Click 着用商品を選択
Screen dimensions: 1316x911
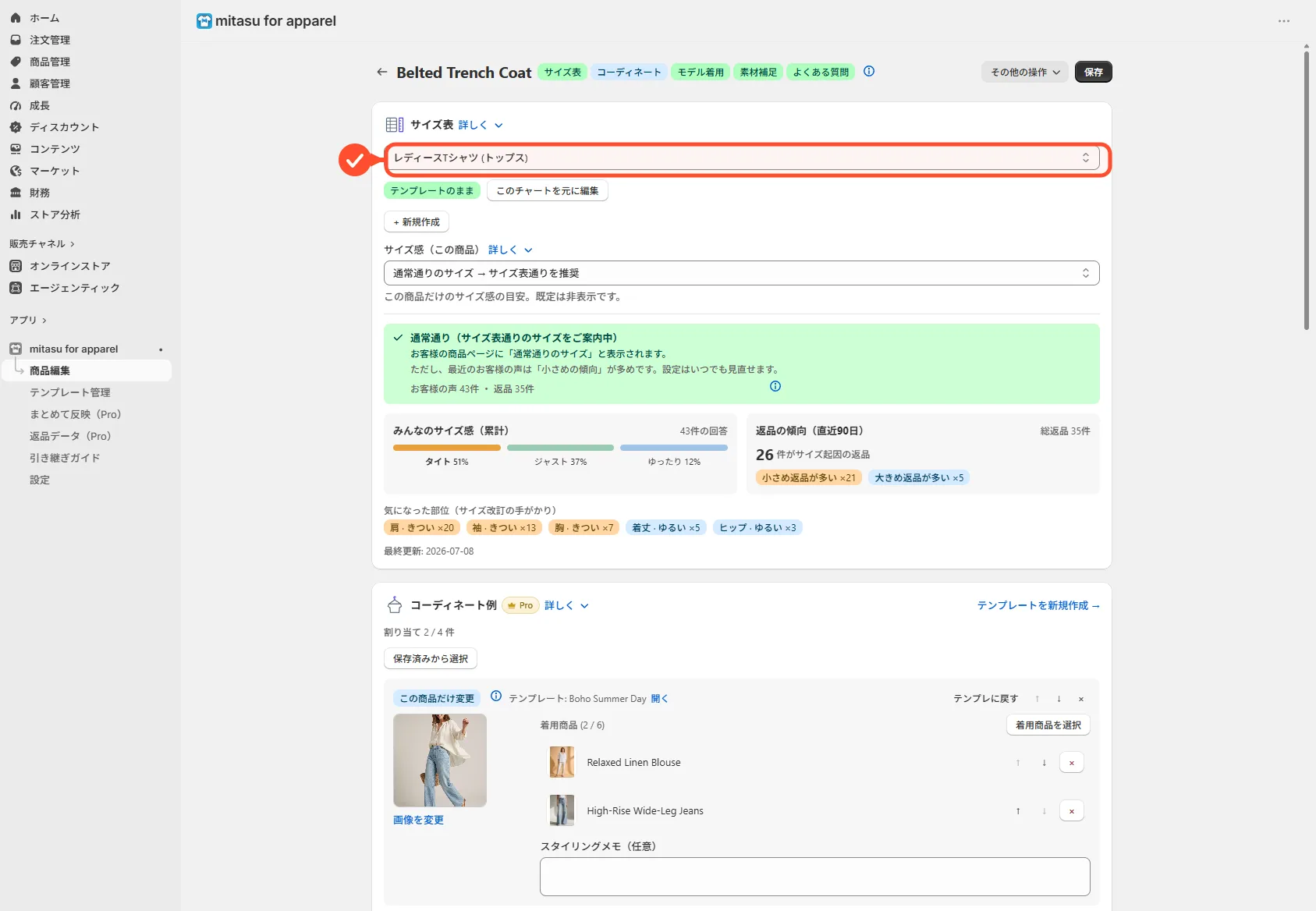coord(1048,725)
